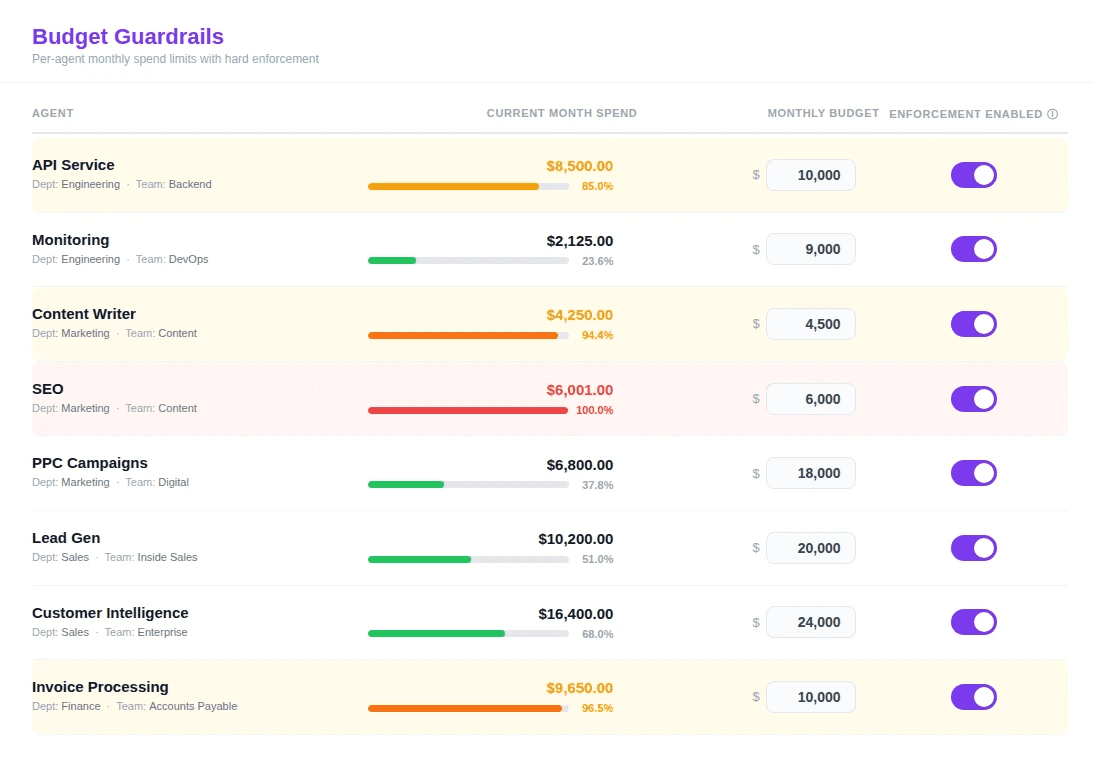The height and width of the screenshot is (777, 1093).
Task: Select the API Service agent name
Action: [73, 165]
